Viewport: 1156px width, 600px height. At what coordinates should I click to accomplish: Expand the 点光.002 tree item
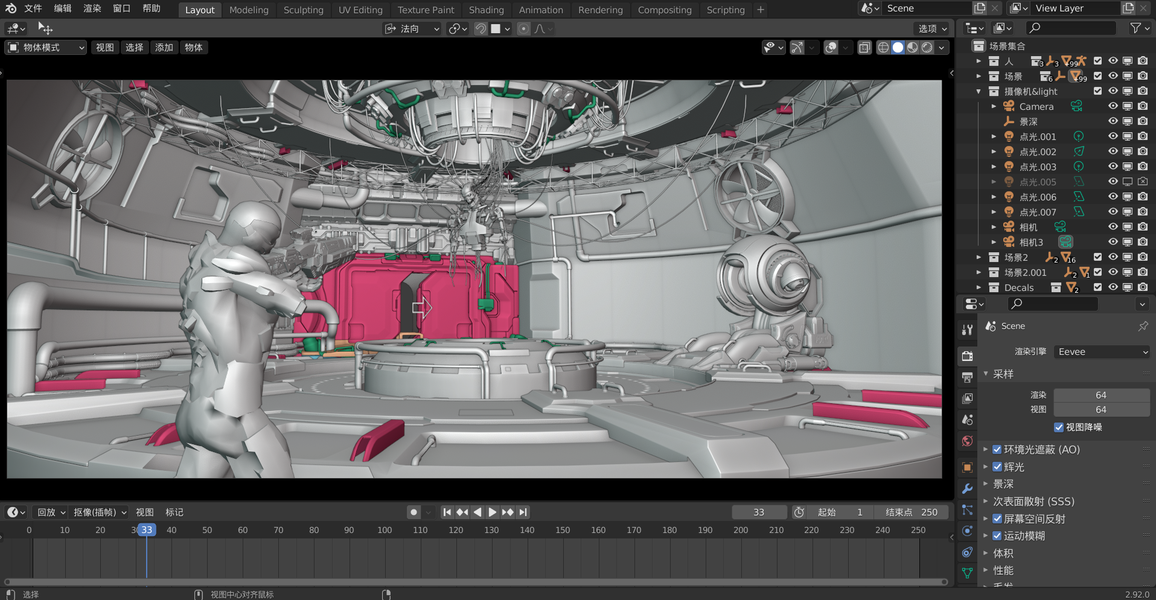pos(994,152)
